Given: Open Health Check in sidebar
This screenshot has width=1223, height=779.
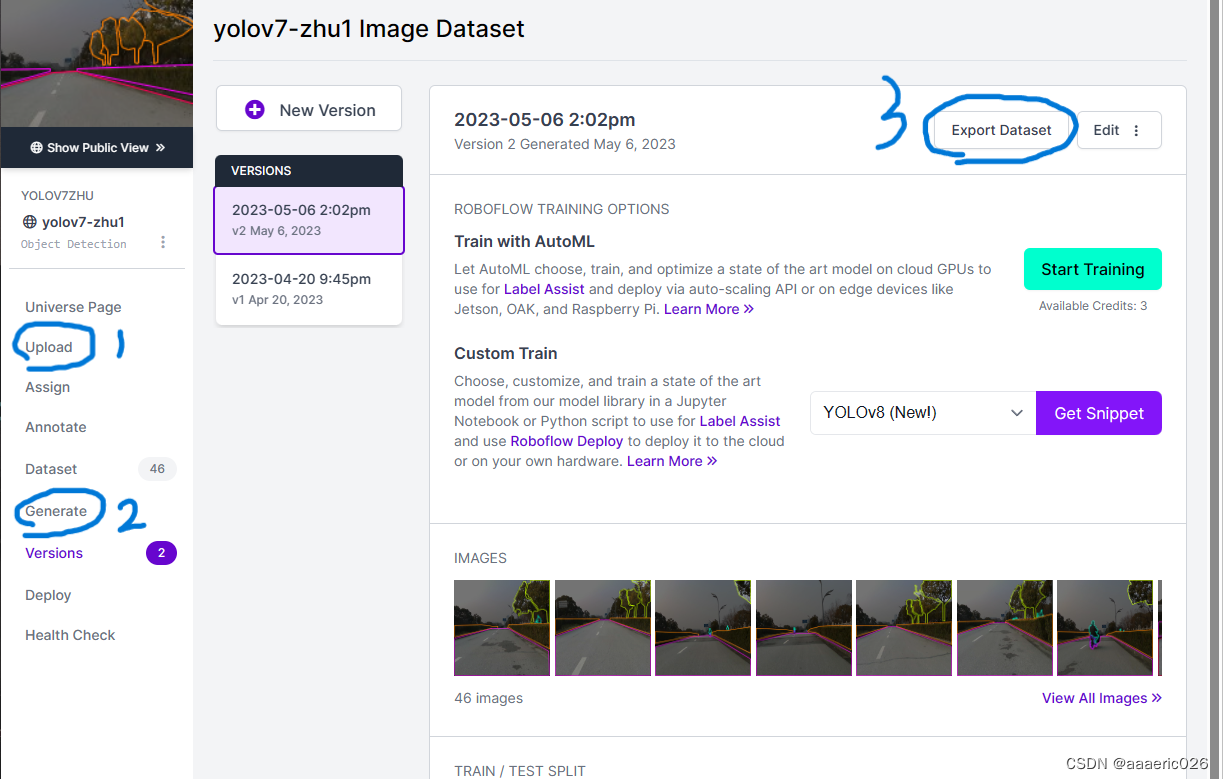Looking at the screenshot, I should (x=70, y=635).
